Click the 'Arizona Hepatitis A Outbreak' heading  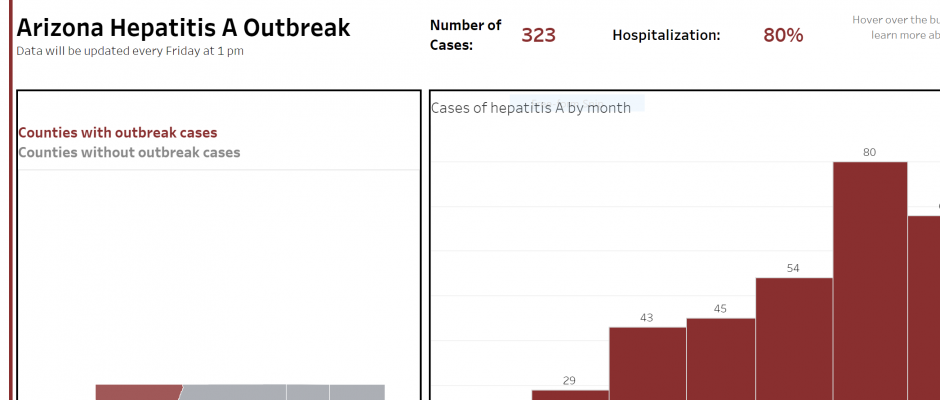click(184, 27)
